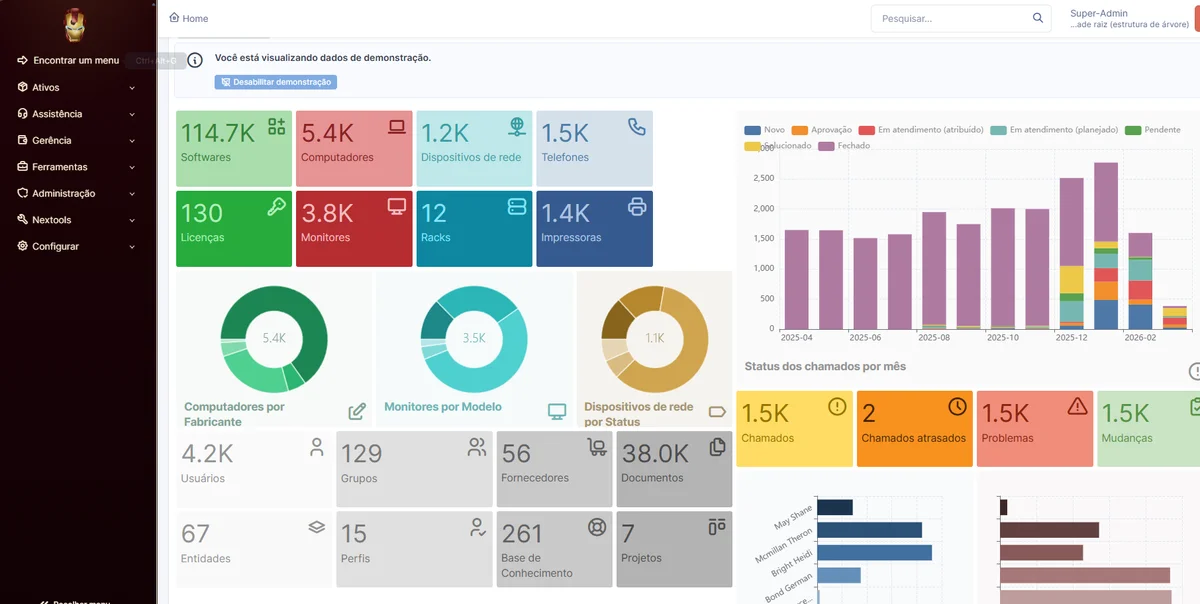Toggle the Novo series in chart legend
The height and width of the screenshot is (604, 1200).
pos(765,130)
